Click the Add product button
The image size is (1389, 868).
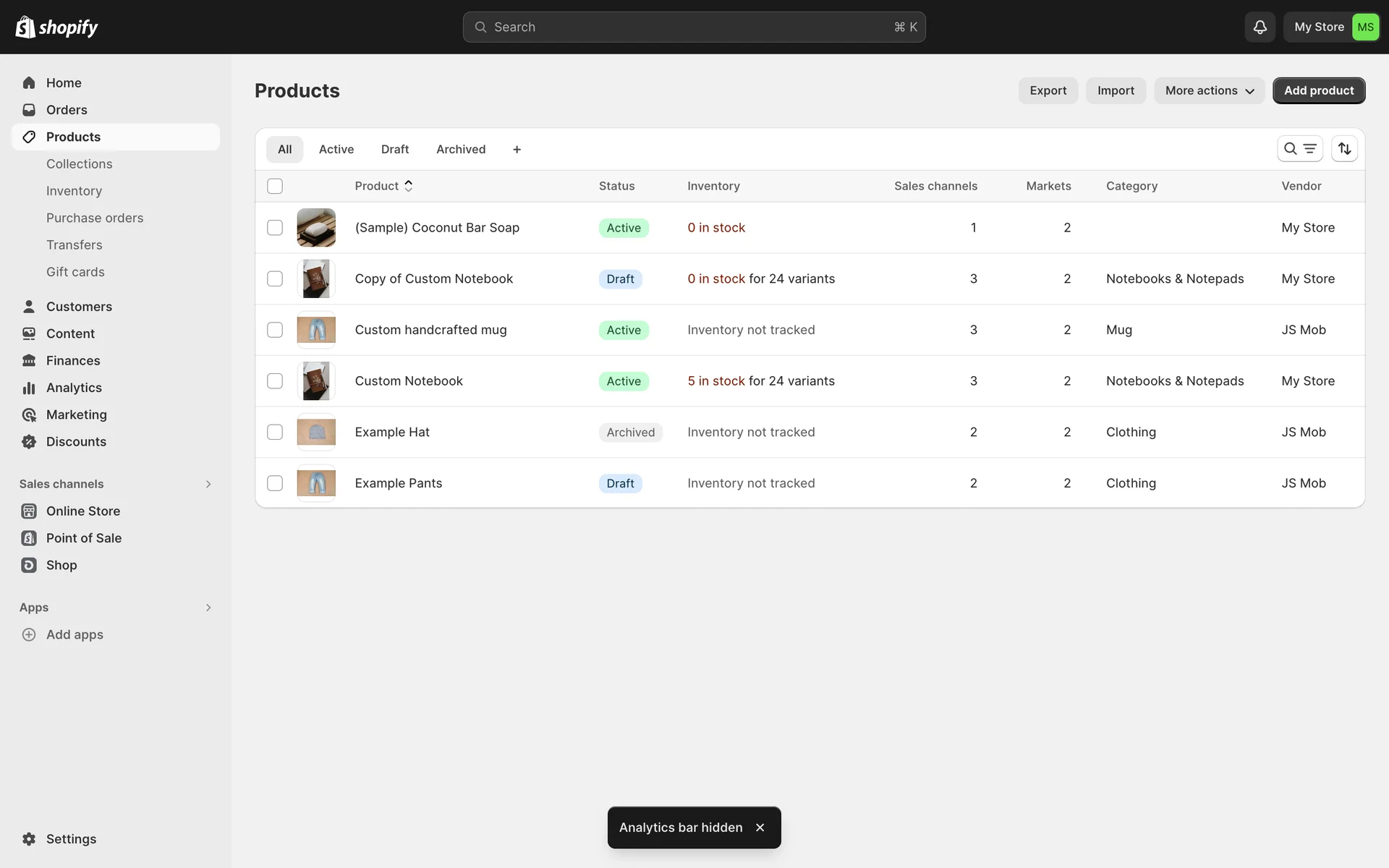tap(1318, 90)
